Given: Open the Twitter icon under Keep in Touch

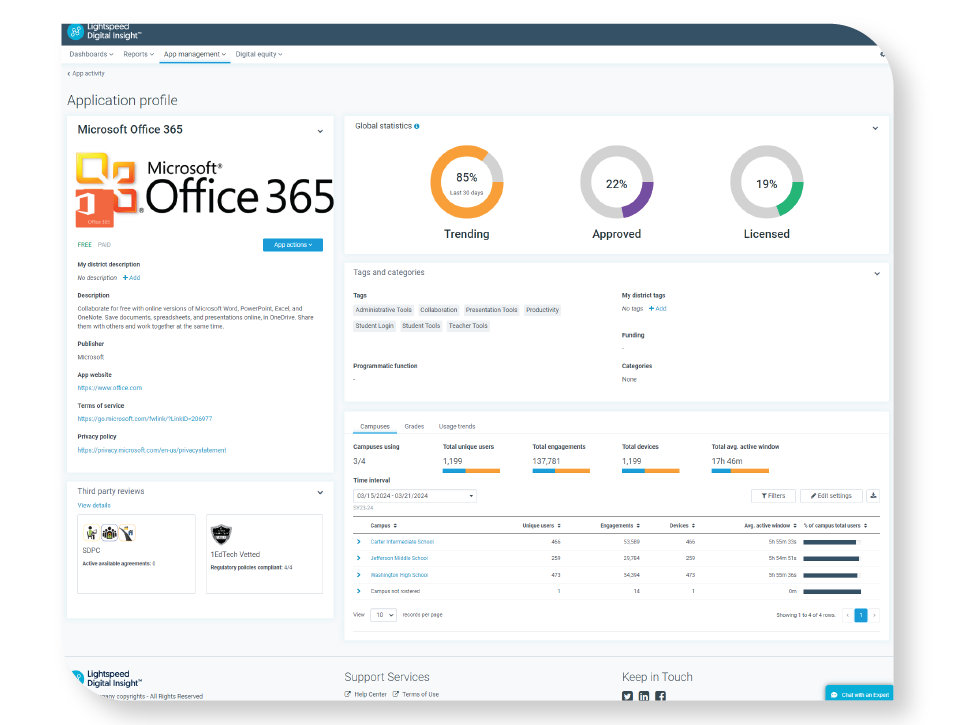Looking at the screenshot, I should 627,696.
